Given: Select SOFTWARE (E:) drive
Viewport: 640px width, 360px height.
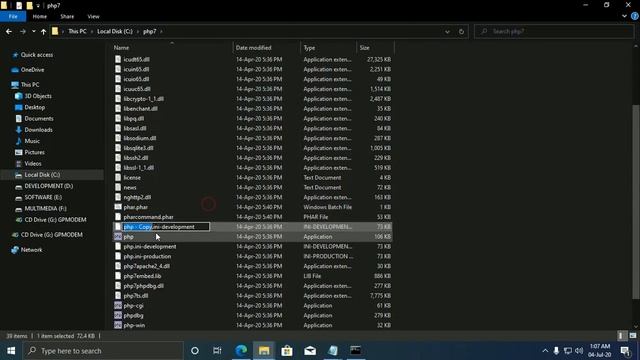Looking at the screenshot, I should [x=43, y=197].
